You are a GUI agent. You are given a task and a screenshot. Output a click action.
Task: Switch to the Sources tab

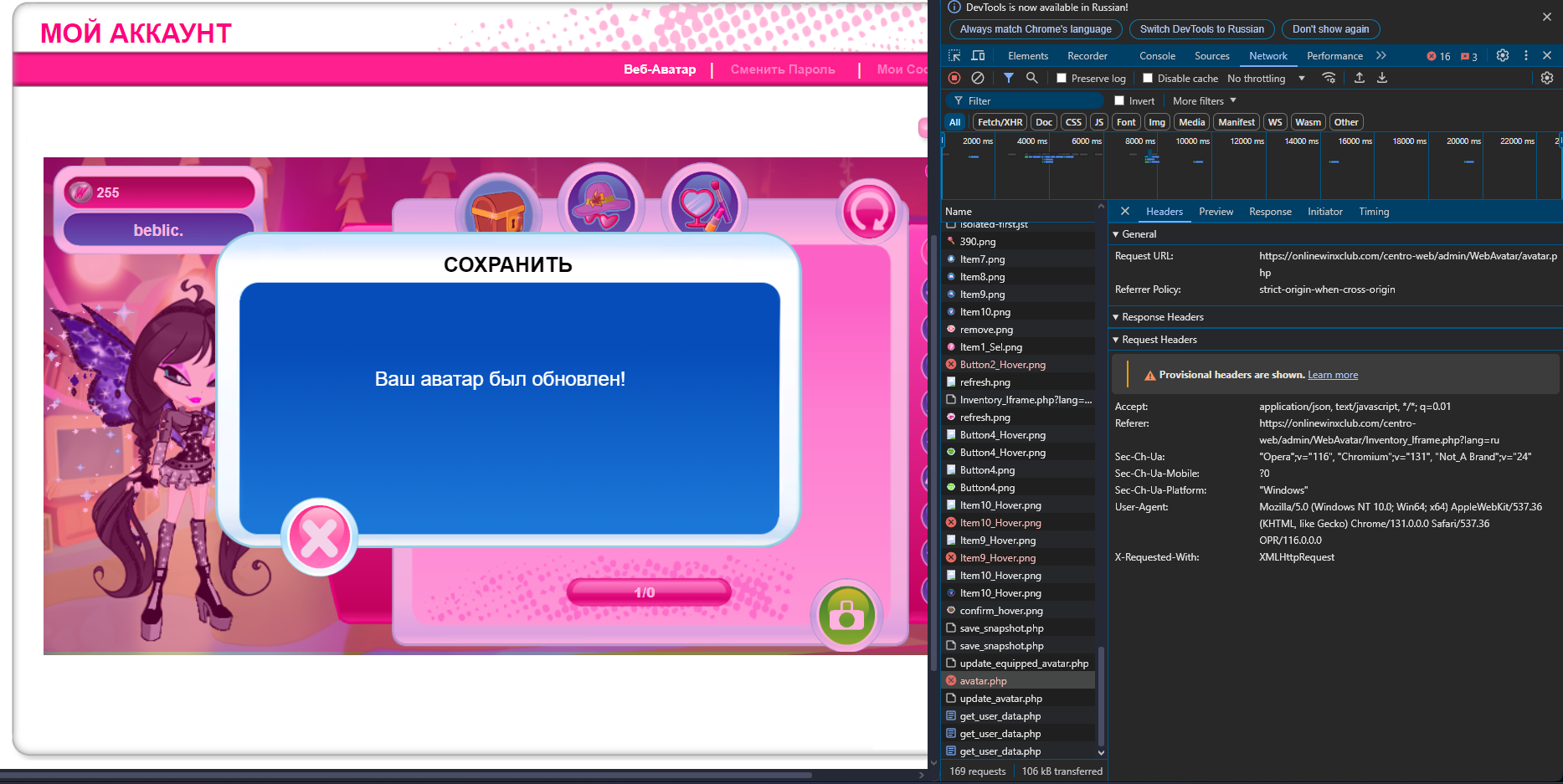(1211, 56)
